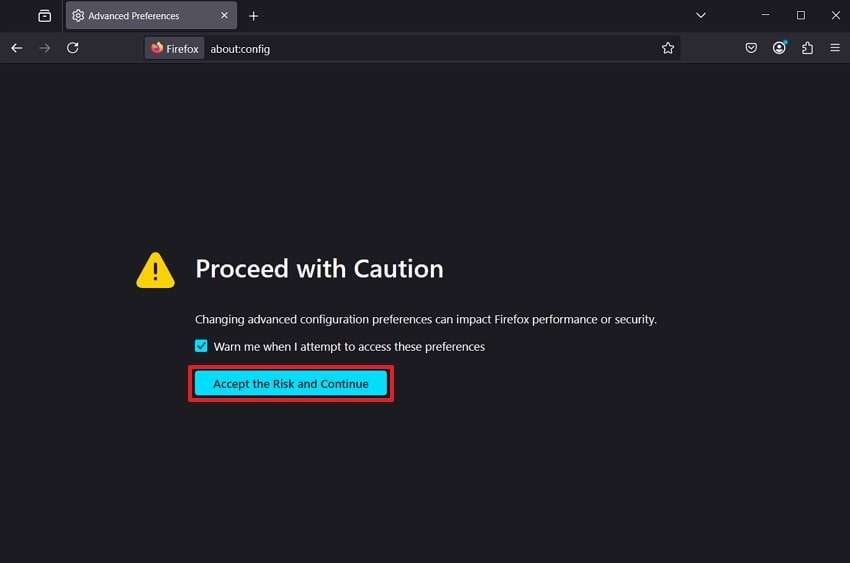Open a new tab with plus button
Screen dimensions: 850x563
[x=254, y=16]
